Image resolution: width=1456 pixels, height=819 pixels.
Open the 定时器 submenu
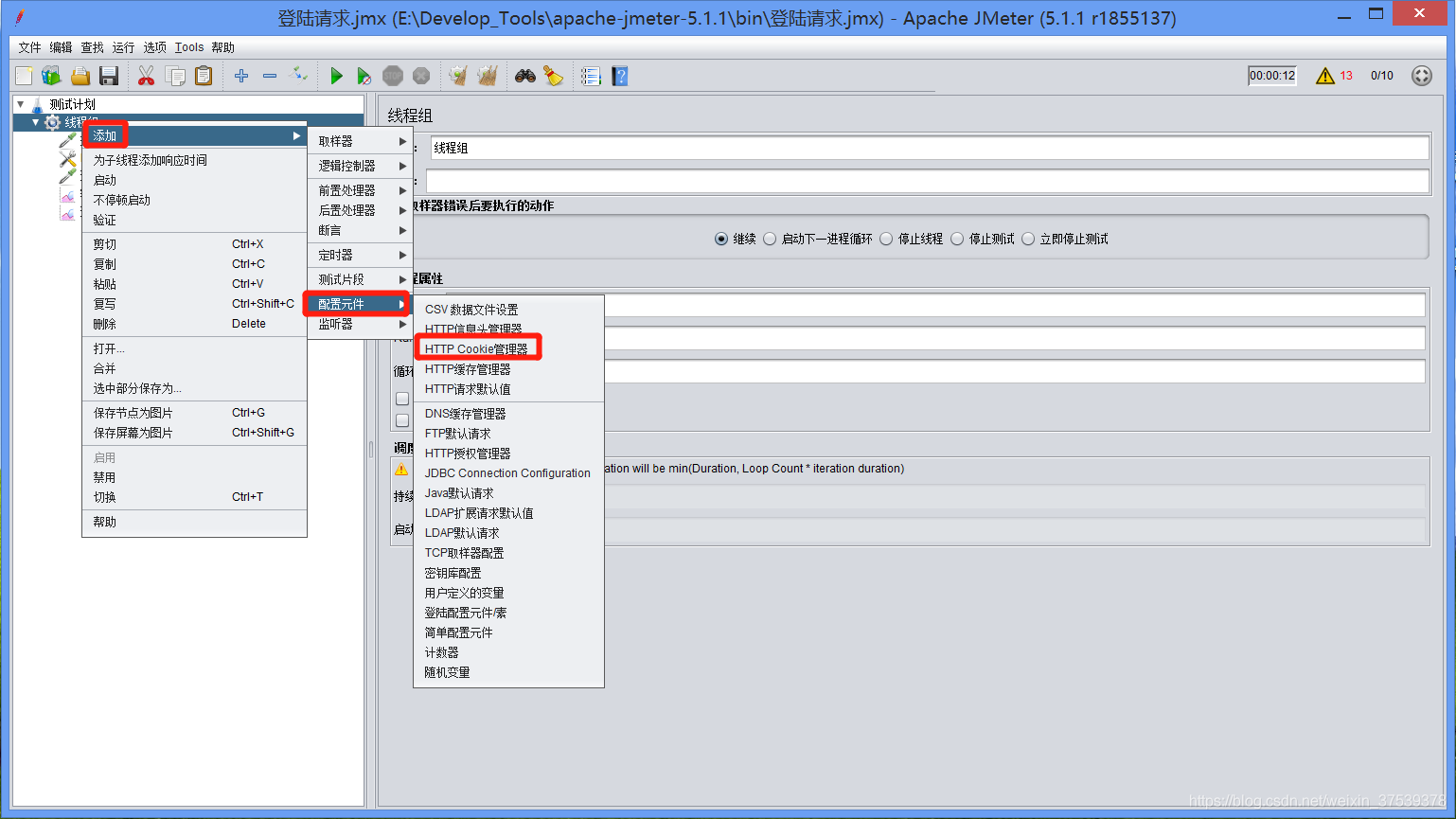coord(361,255)
